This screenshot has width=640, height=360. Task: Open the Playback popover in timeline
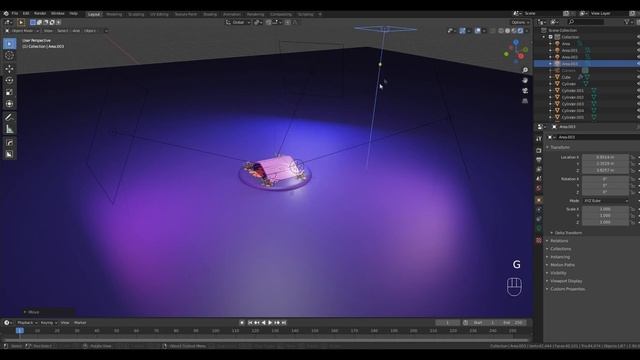tap(27, 322)
